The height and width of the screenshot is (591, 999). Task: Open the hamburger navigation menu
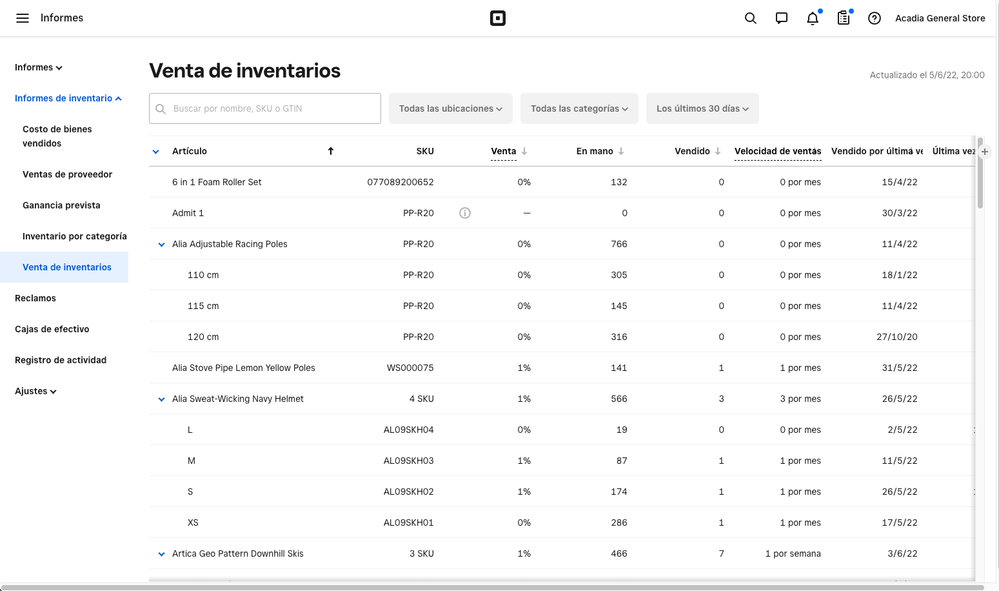22,18
